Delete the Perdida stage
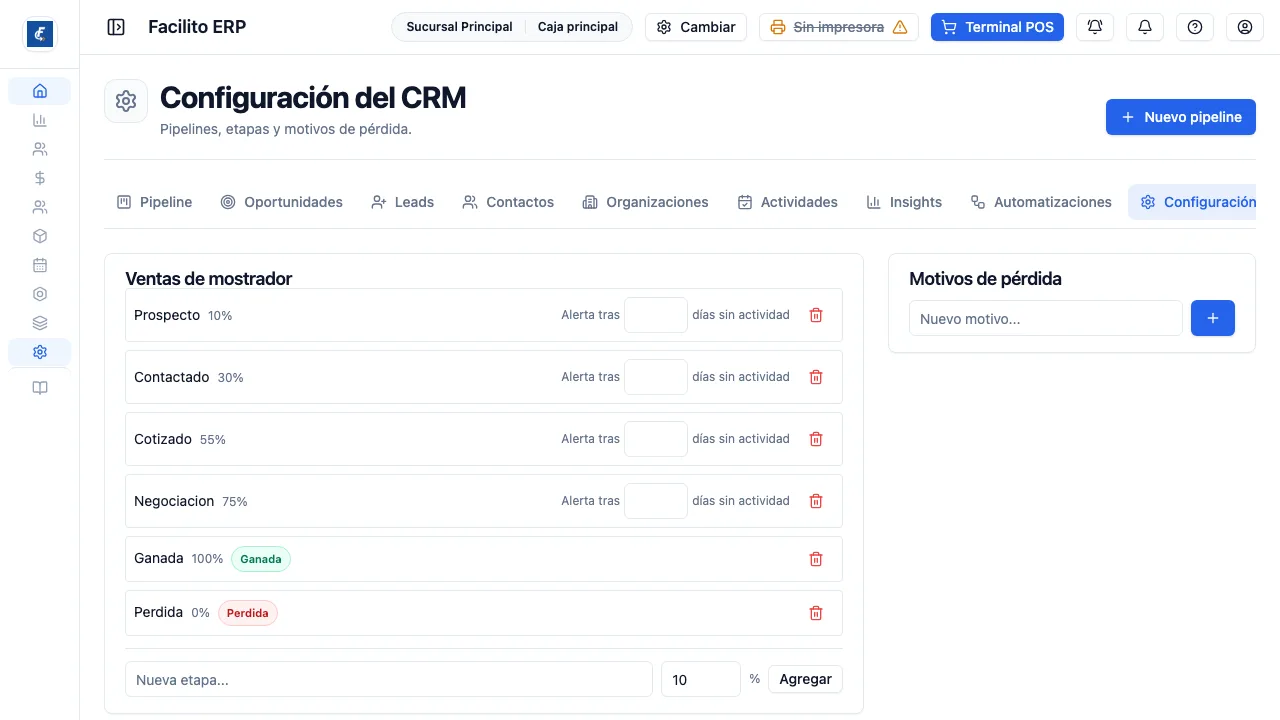The width and height of the screenshot is (1280, 720). pyautogui.click(x=816, y=613)
